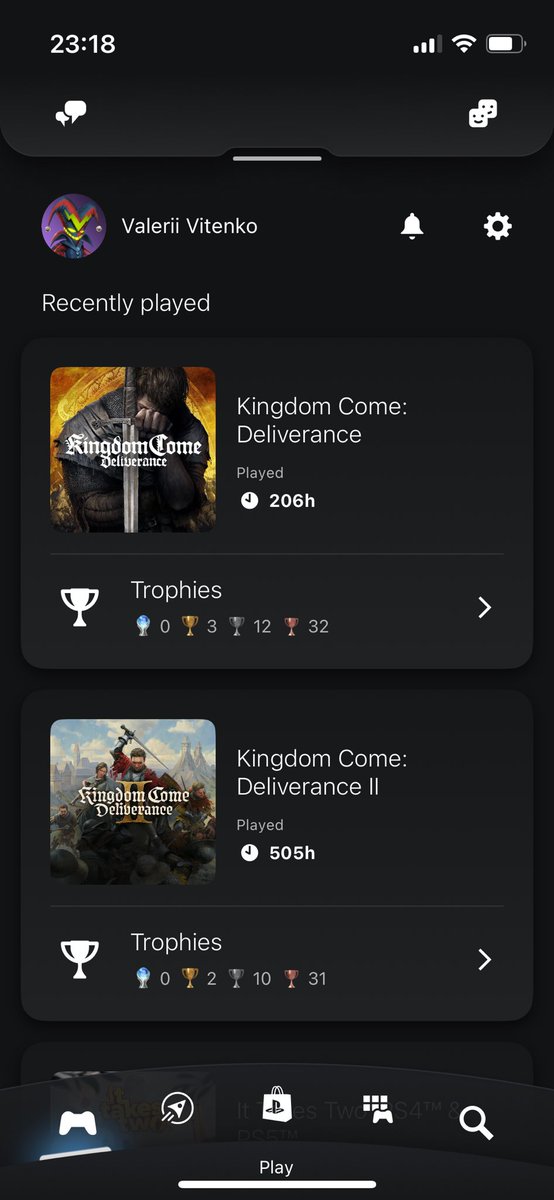Open Valerii Vitenko profile name
The image size is (554, 1200).
(x=190, y=226)
